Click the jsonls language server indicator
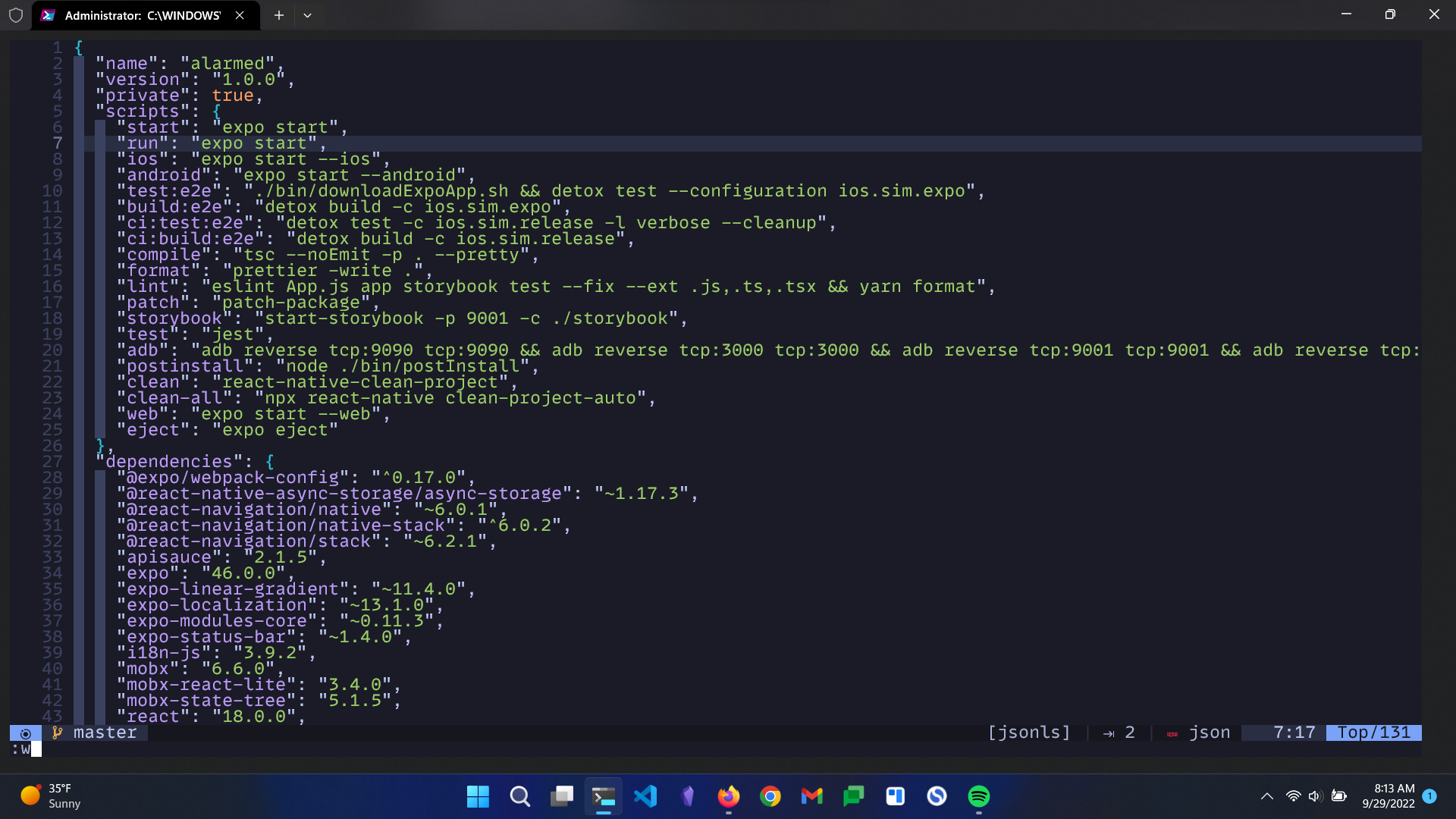 [x=1028, y=733]
